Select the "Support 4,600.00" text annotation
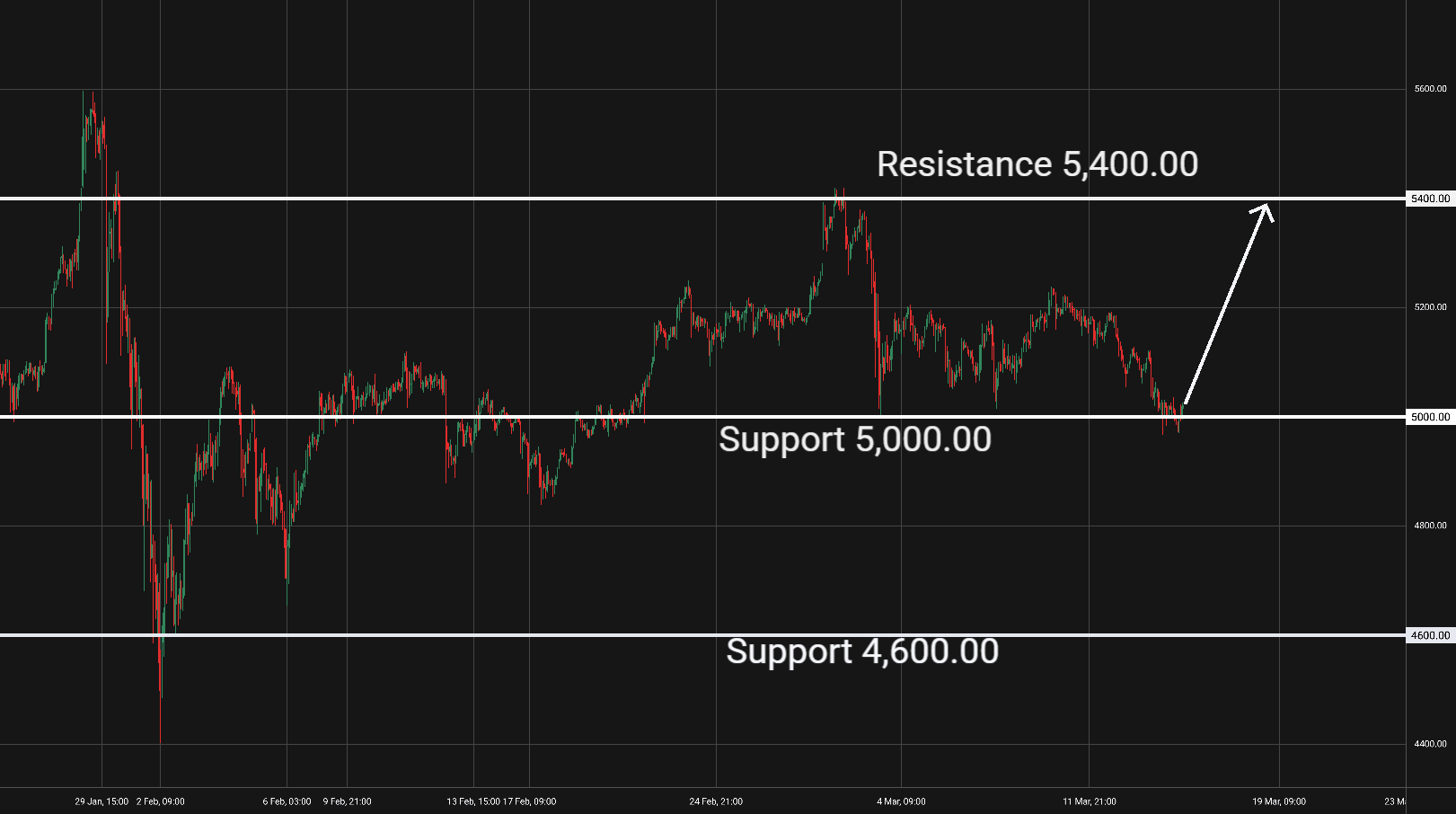 pos(861,651)
